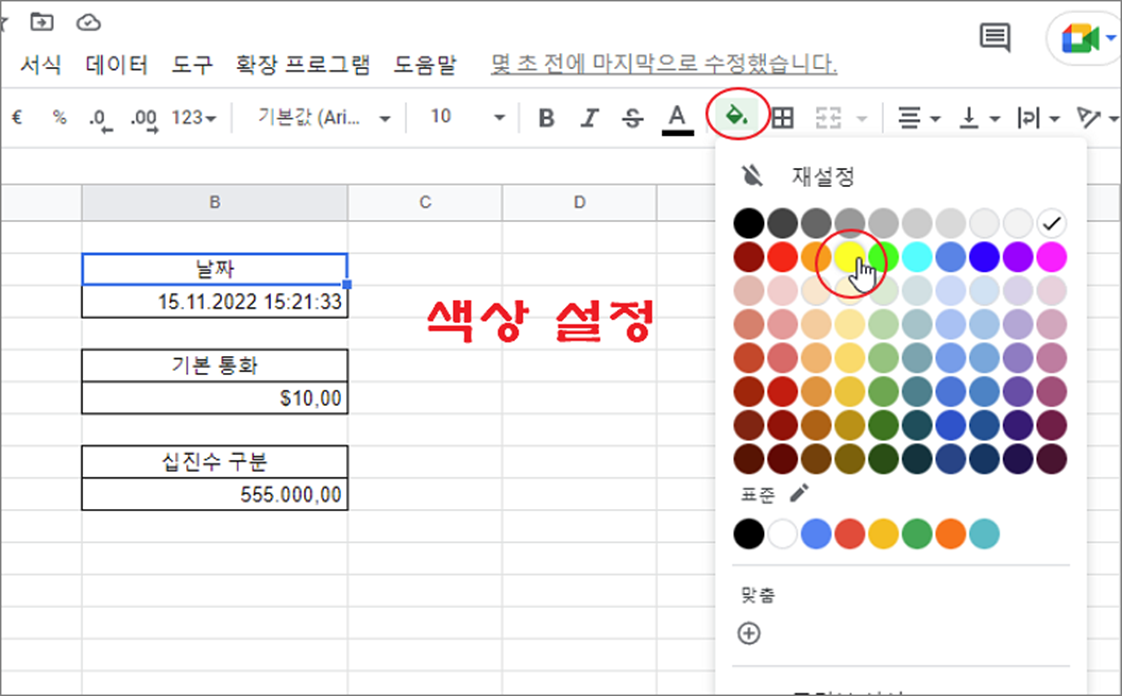Edit standard colors with pencil icon
The height and width of the screenshot is (696, 1122).
click(799, 493)
